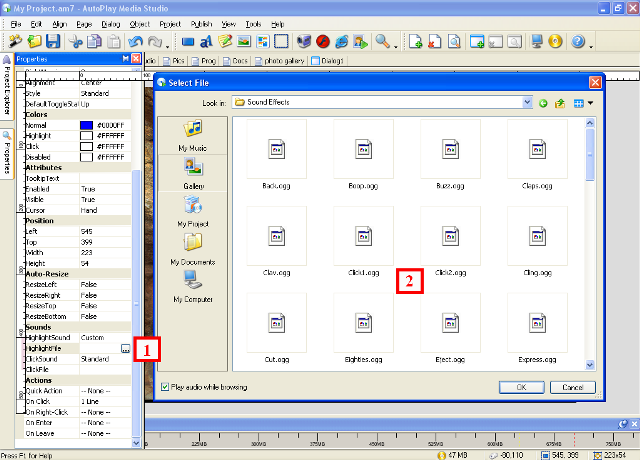Click the up one level folder icon
Viewport: 640px width, 460px height.
[560, 102]
